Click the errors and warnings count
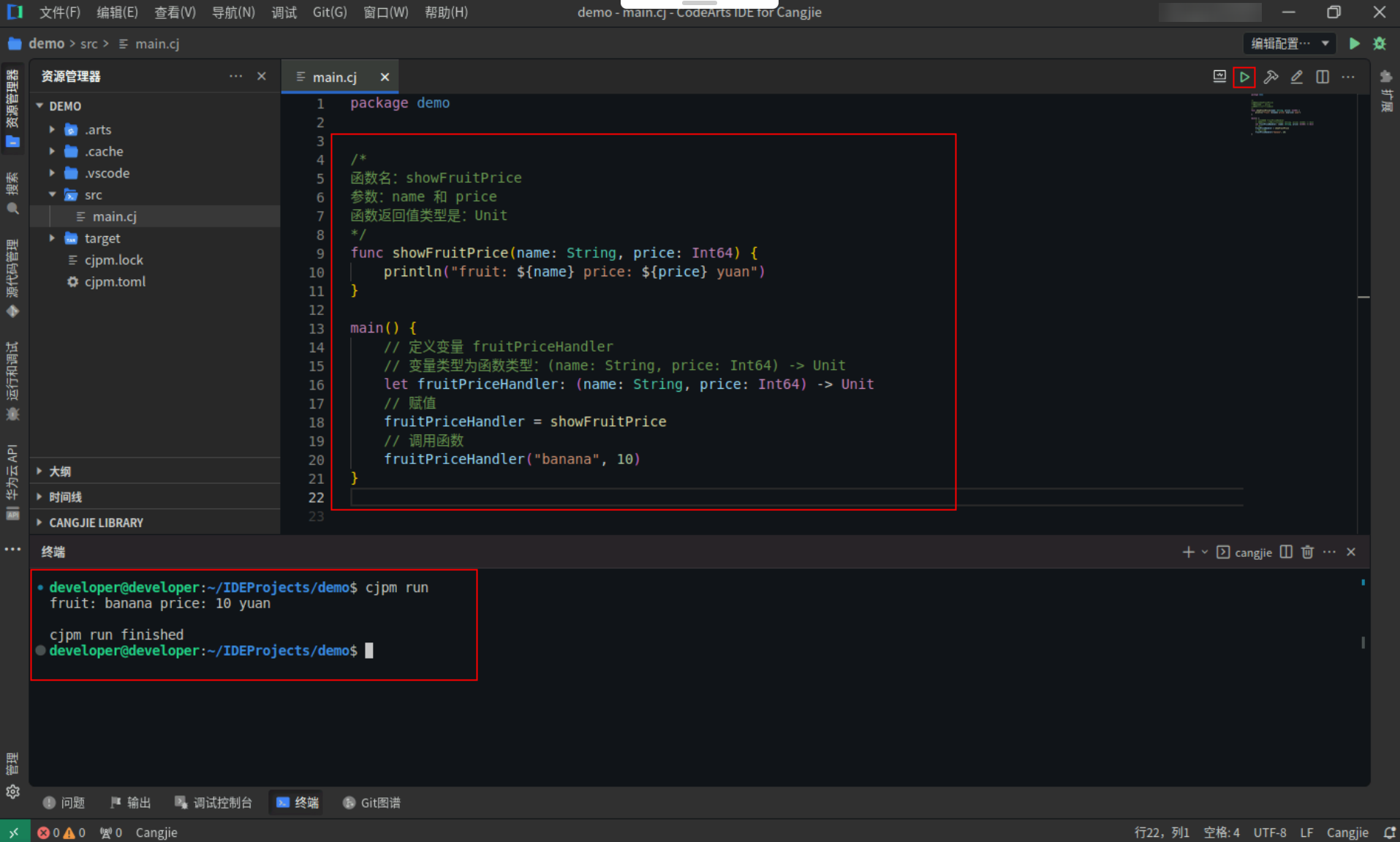 click(x=61, y=832)
